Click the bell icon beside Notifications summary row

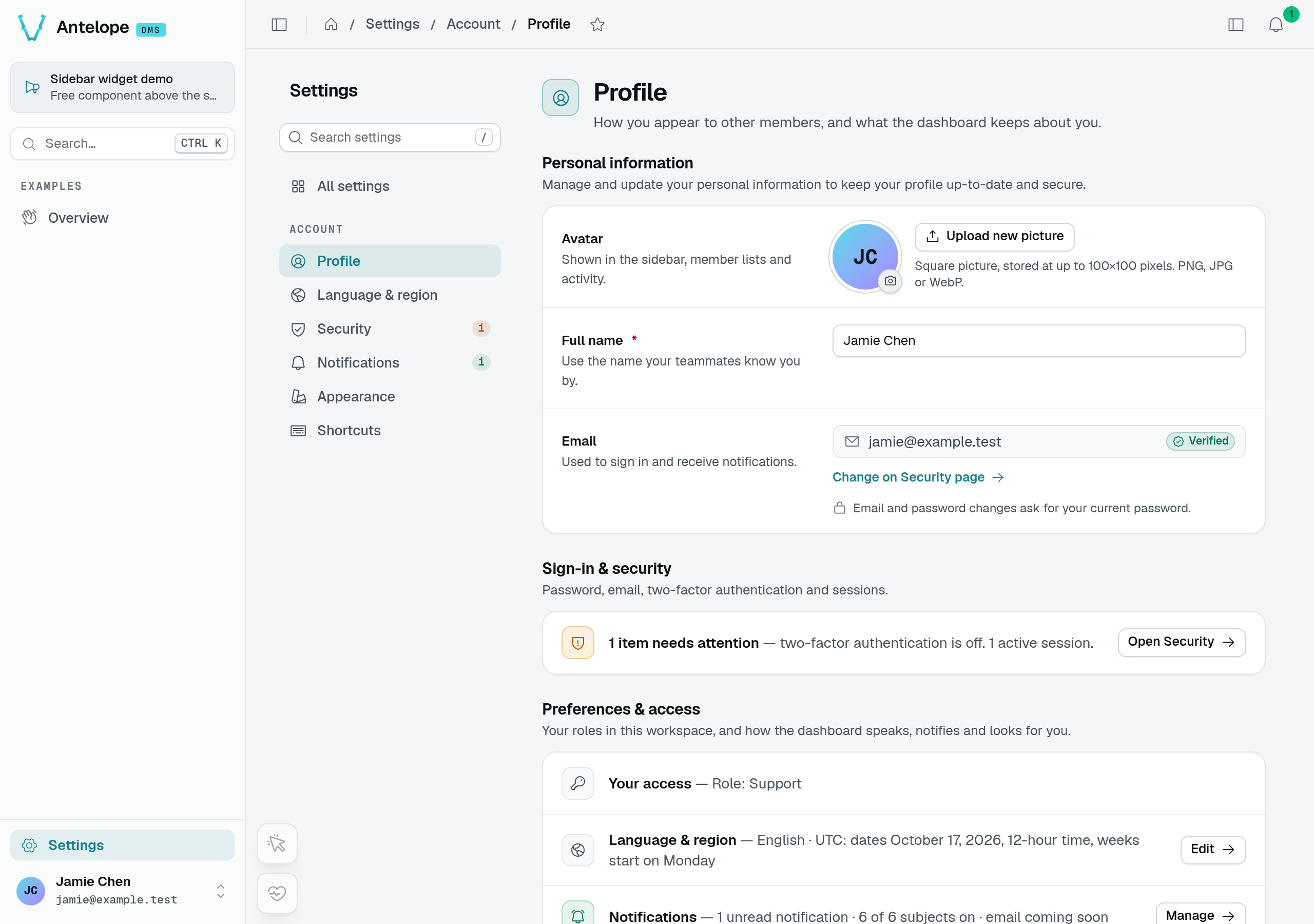(x=578, y=914)
